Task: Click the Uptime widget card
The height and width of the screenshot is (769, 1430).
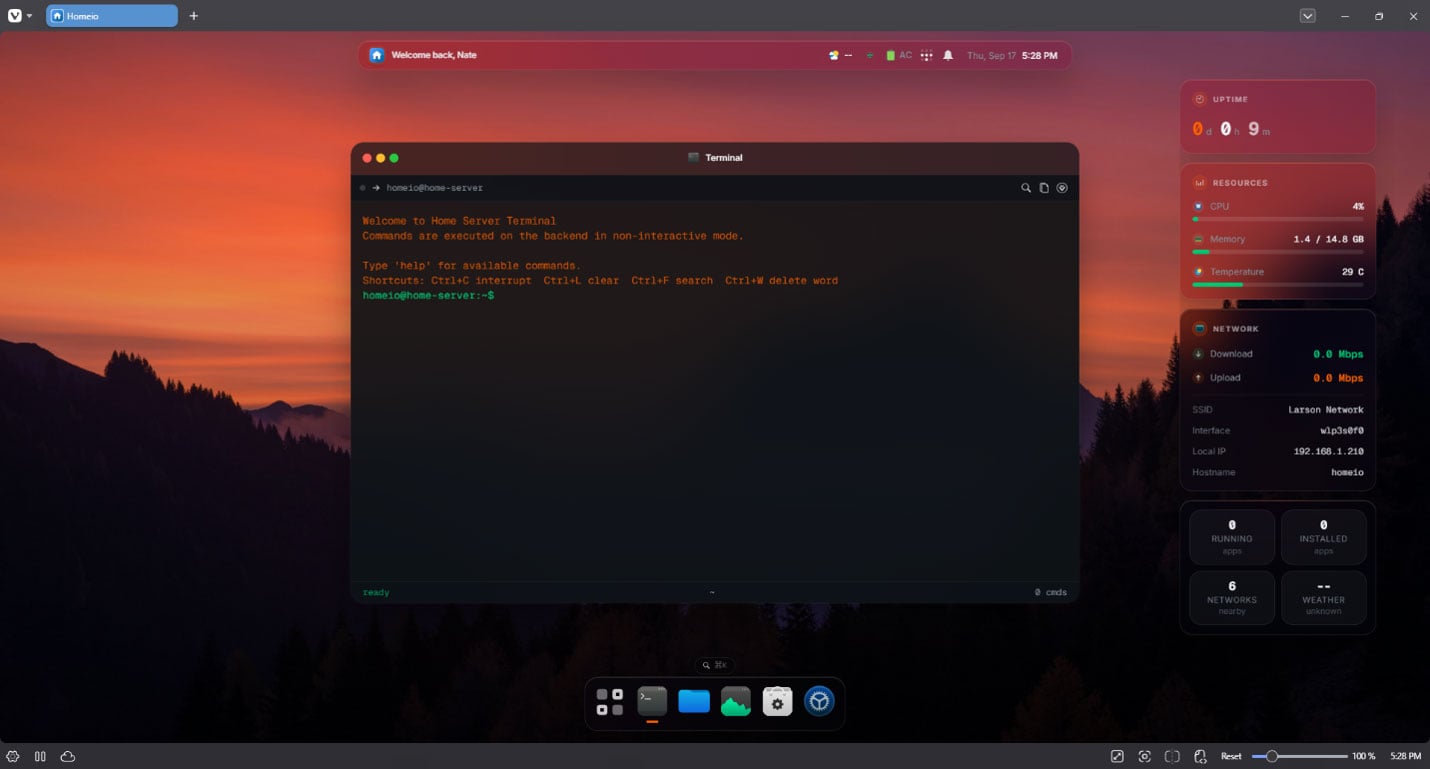Action: [1278, 117]
